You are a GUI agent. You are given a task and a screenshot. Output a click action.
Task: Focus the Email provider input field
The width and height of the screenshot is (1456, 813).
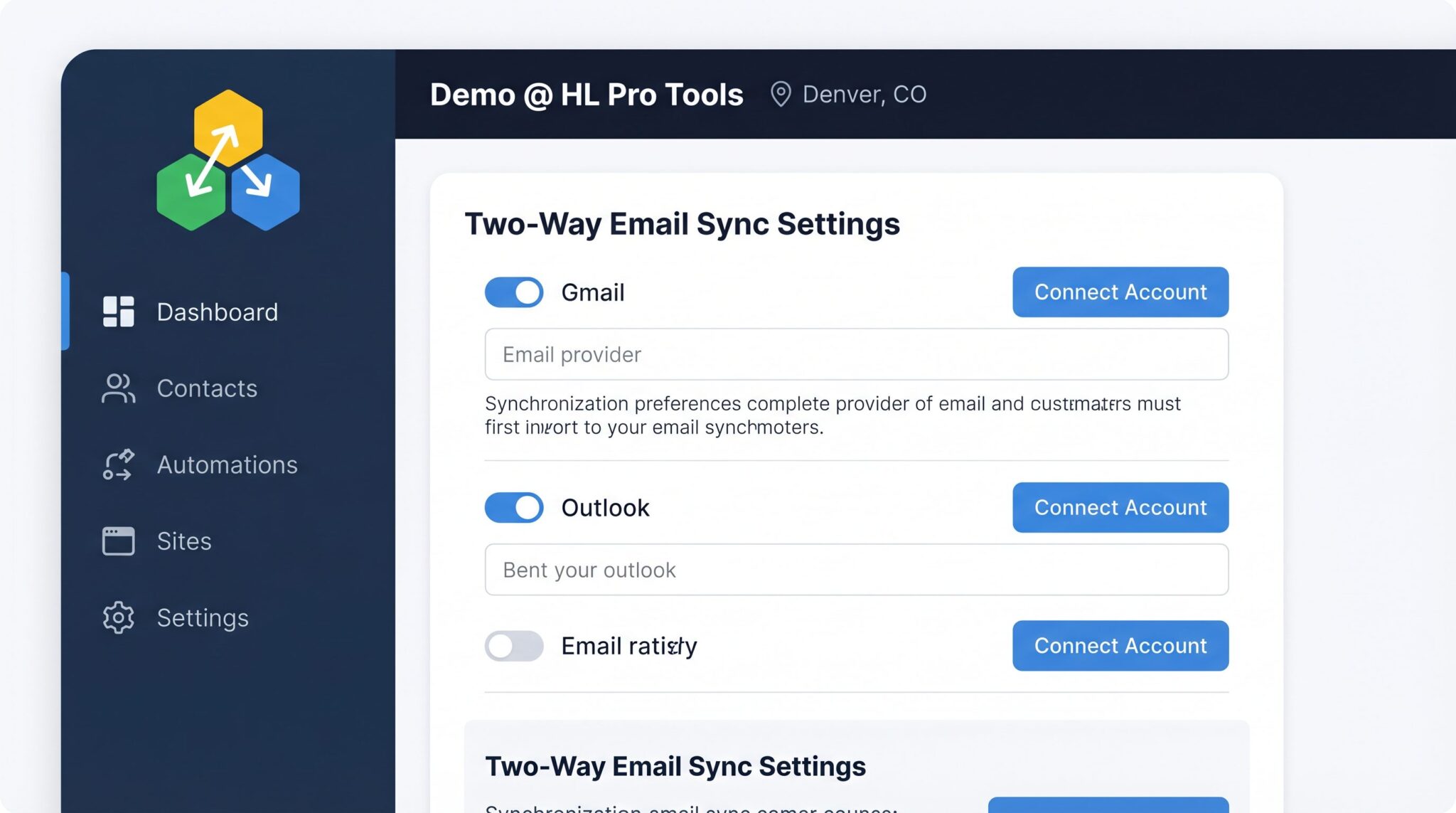(x=857, y=354)
